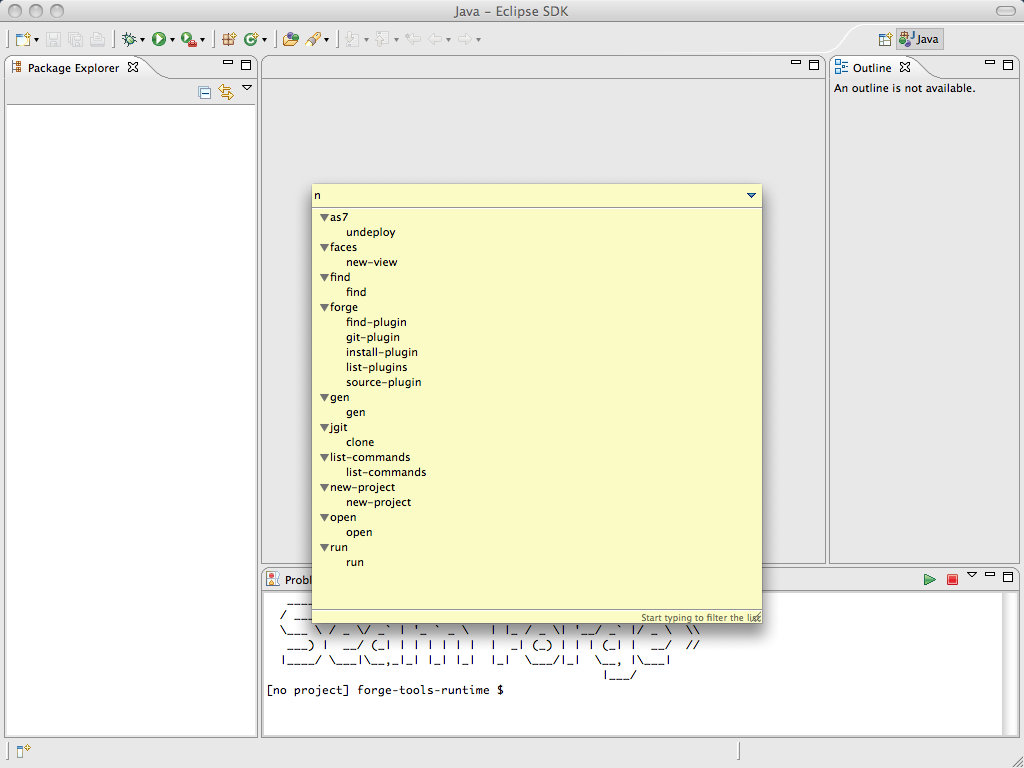The height and width of the screenshot is (768, 1024).
Task: Click the status bar fast view icon
Action: pyautogui.click(x=23, y=751)
